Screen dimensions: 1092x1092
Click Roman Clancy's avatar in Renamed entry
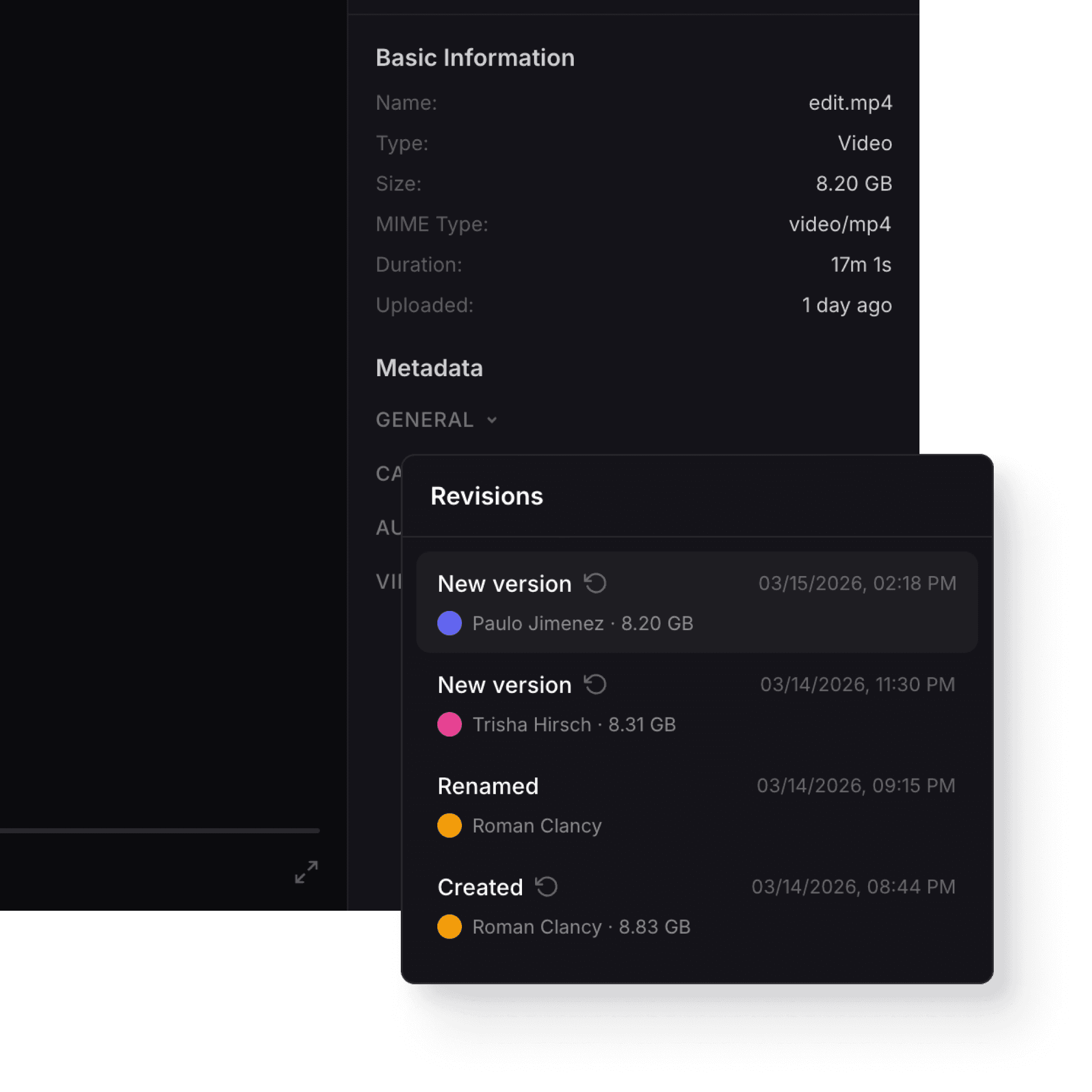[x=449, y=826]
